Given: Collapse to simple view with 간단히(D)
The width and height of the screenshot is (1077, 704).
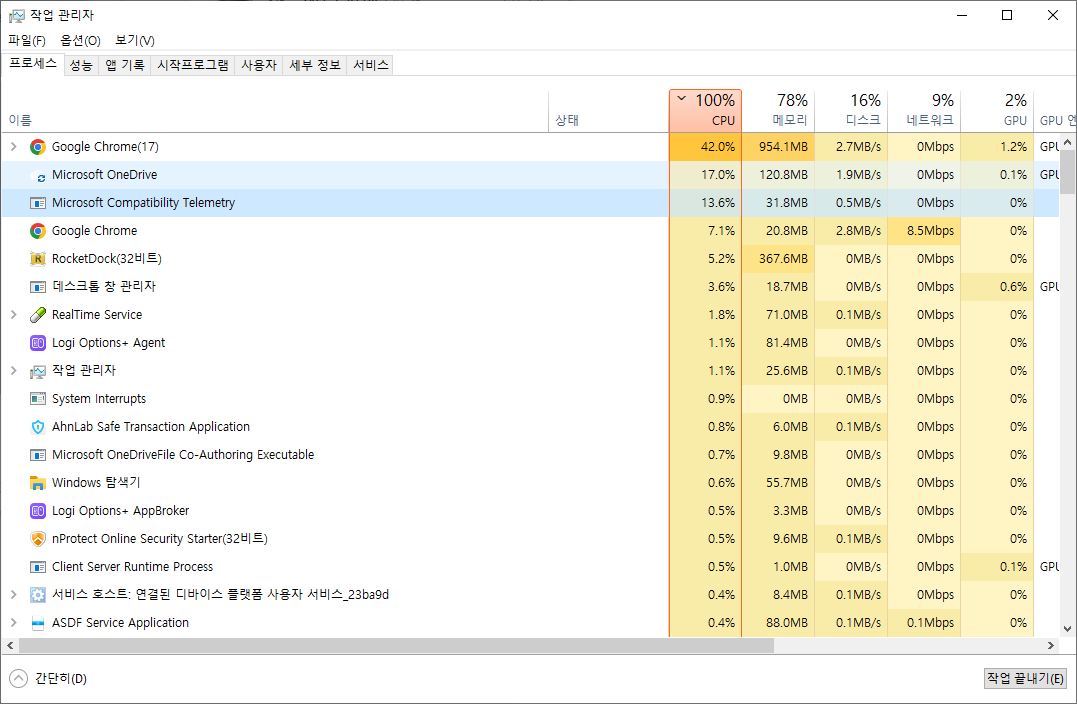Looking at the screenshot, I should click(48, 679).
